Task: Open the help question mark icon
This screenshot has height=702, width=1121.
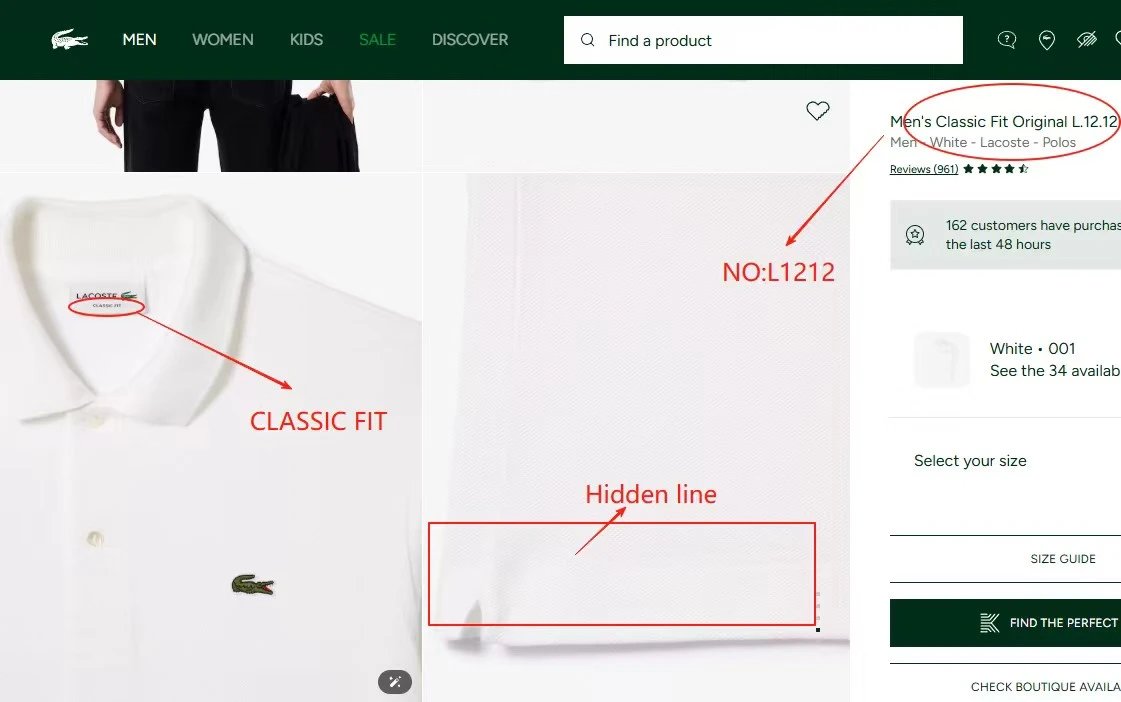Action: pyautogui.click(x=1007, y=40)
